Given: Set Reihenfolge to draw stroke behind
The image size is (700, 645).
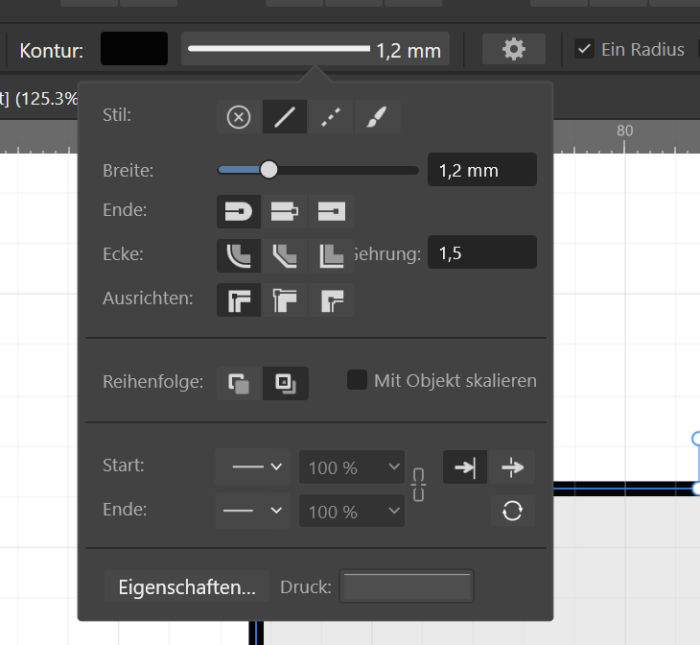Looking at the screenshot, I should [x=239, y=383].
